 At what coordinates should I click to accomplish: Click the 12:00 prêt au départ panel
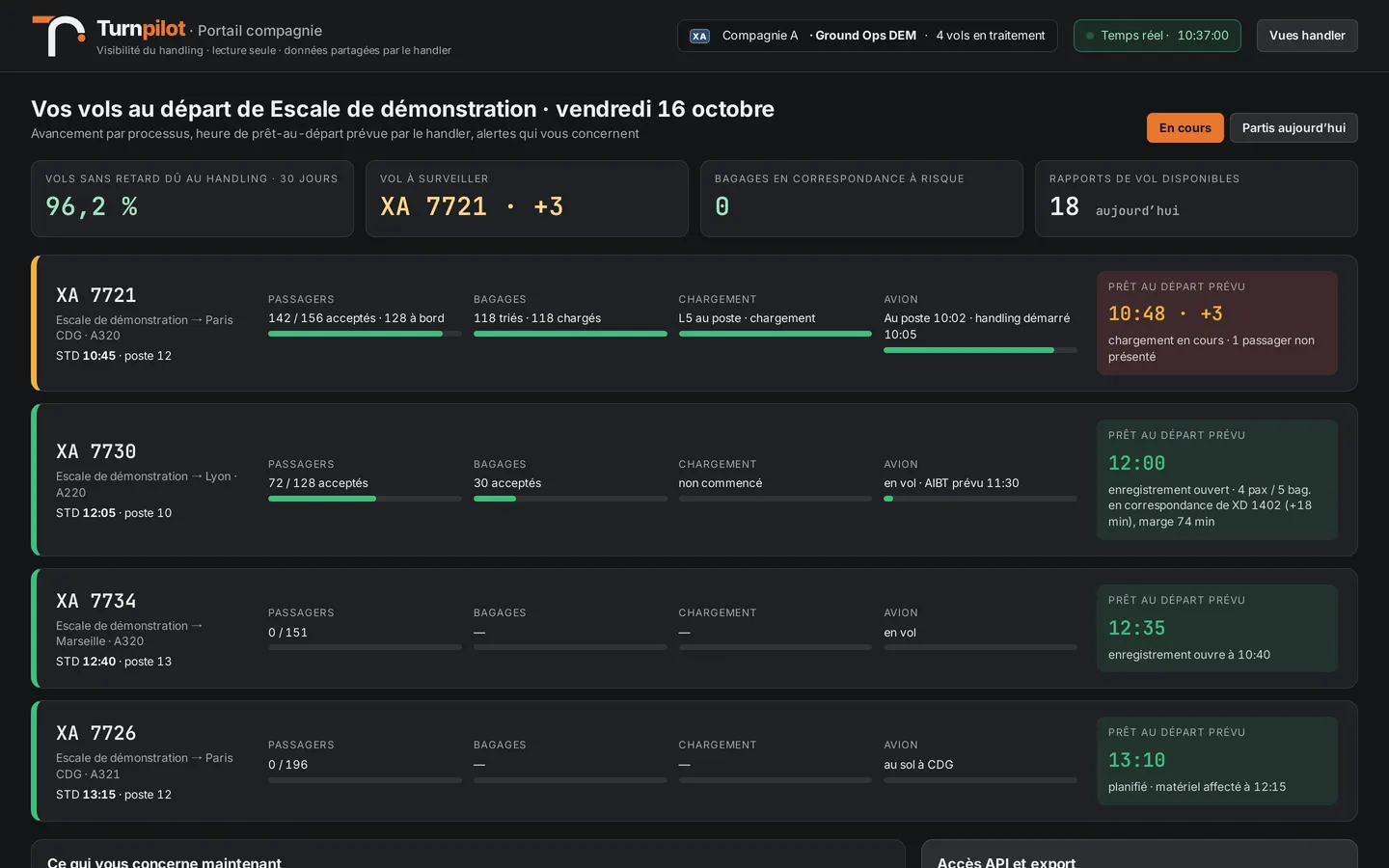tap(1217, 479)
